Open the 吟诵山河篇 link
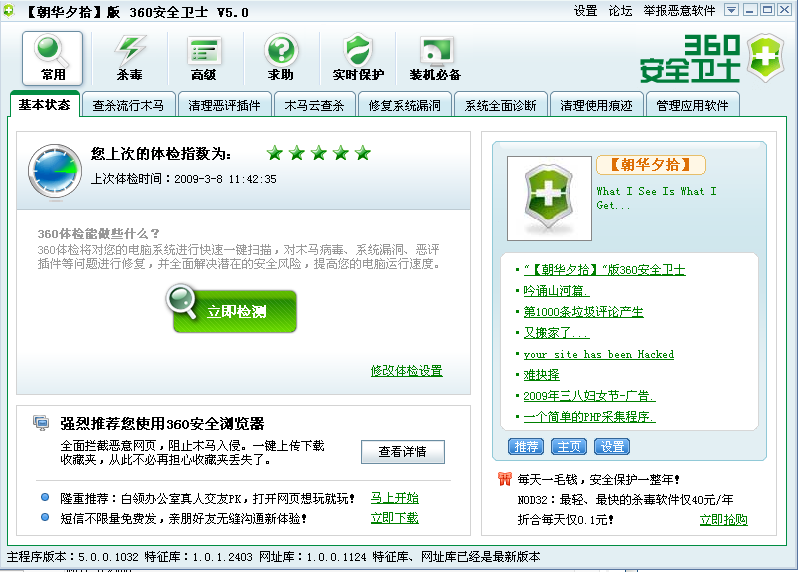The height and width of the screenshot is (572, 798). pyautogui.click(x=556, y=291)
